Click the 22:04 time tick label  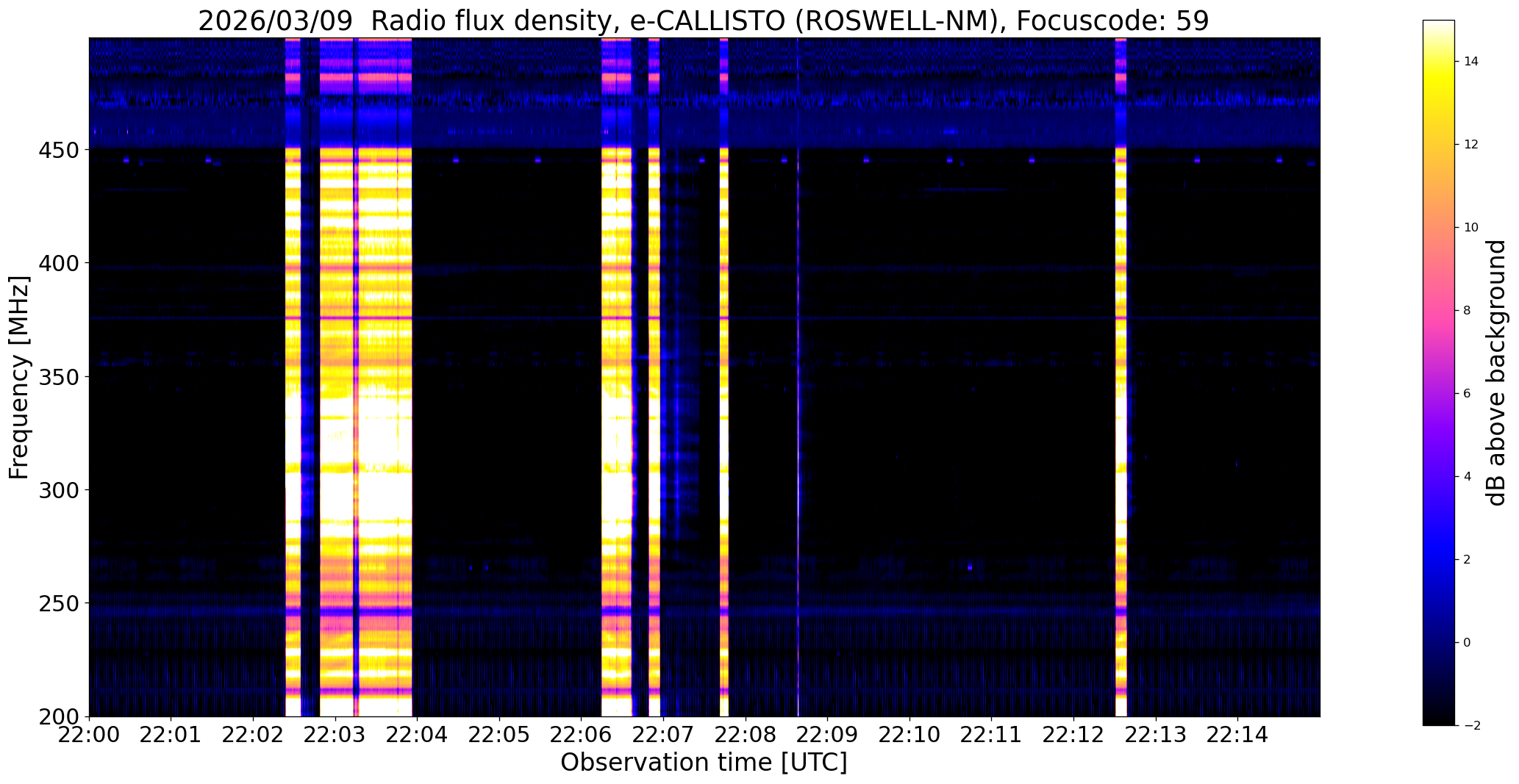pos(418,734)
